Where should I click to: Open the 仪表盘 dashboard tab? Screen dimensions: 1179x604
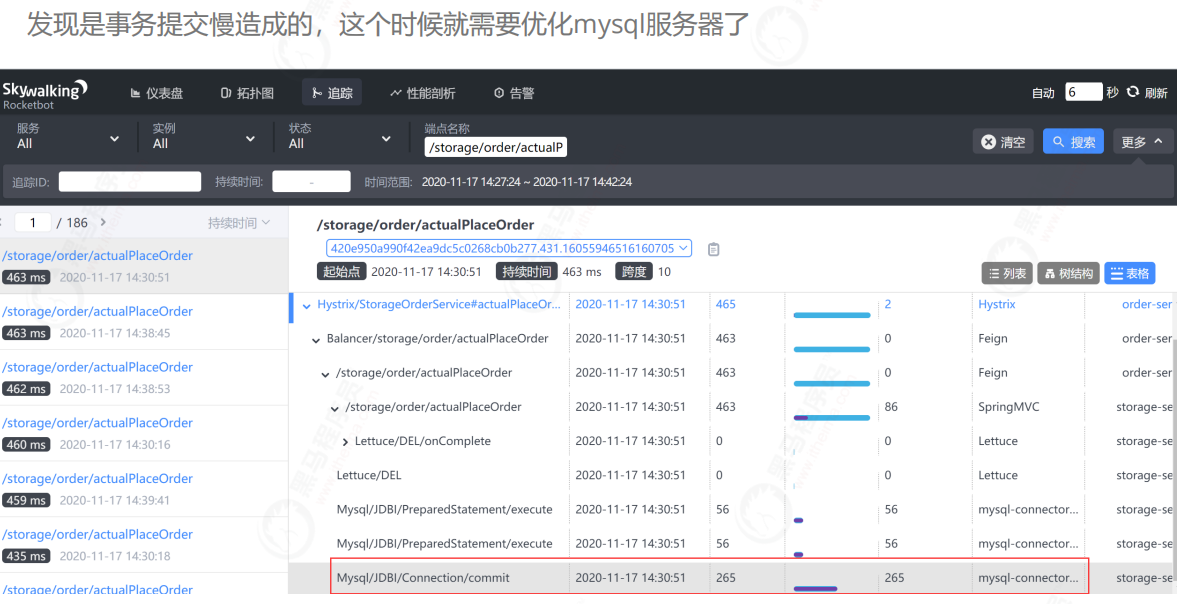pyautogui.click(x=156, y=93)
